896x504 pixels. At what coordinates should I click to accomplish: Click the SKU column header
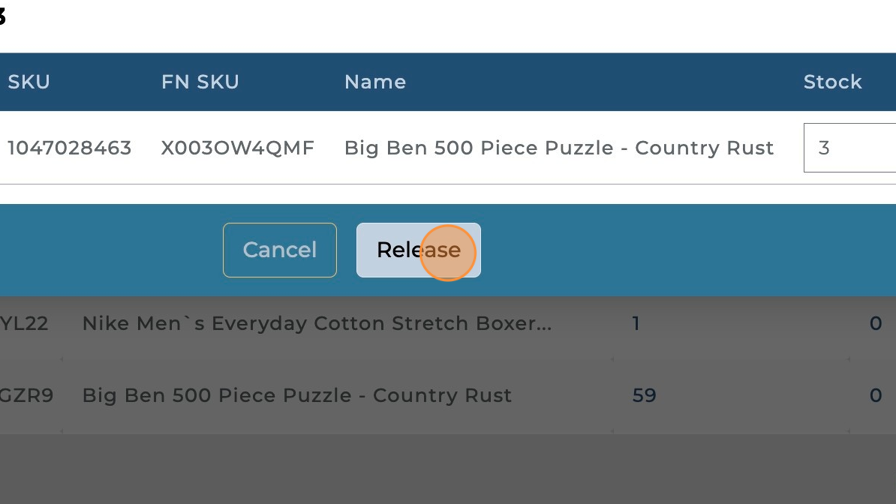29,82
